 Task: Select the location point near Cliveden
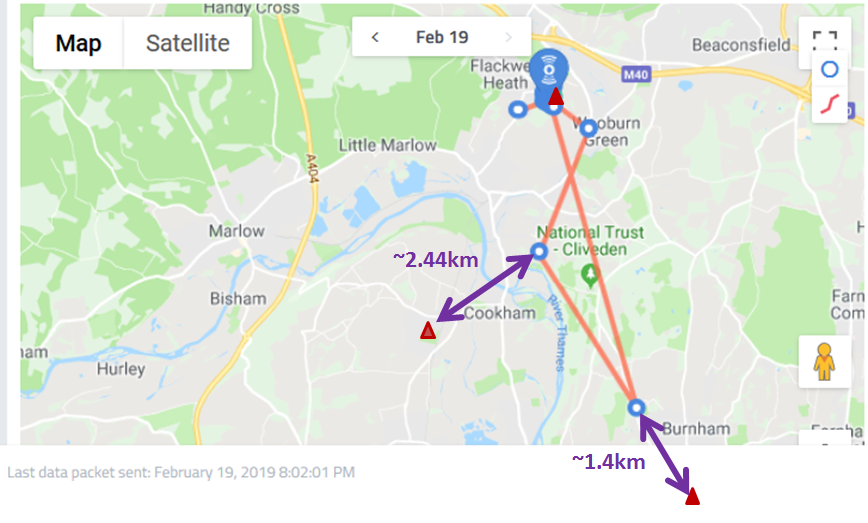click(x=539, y=251)
